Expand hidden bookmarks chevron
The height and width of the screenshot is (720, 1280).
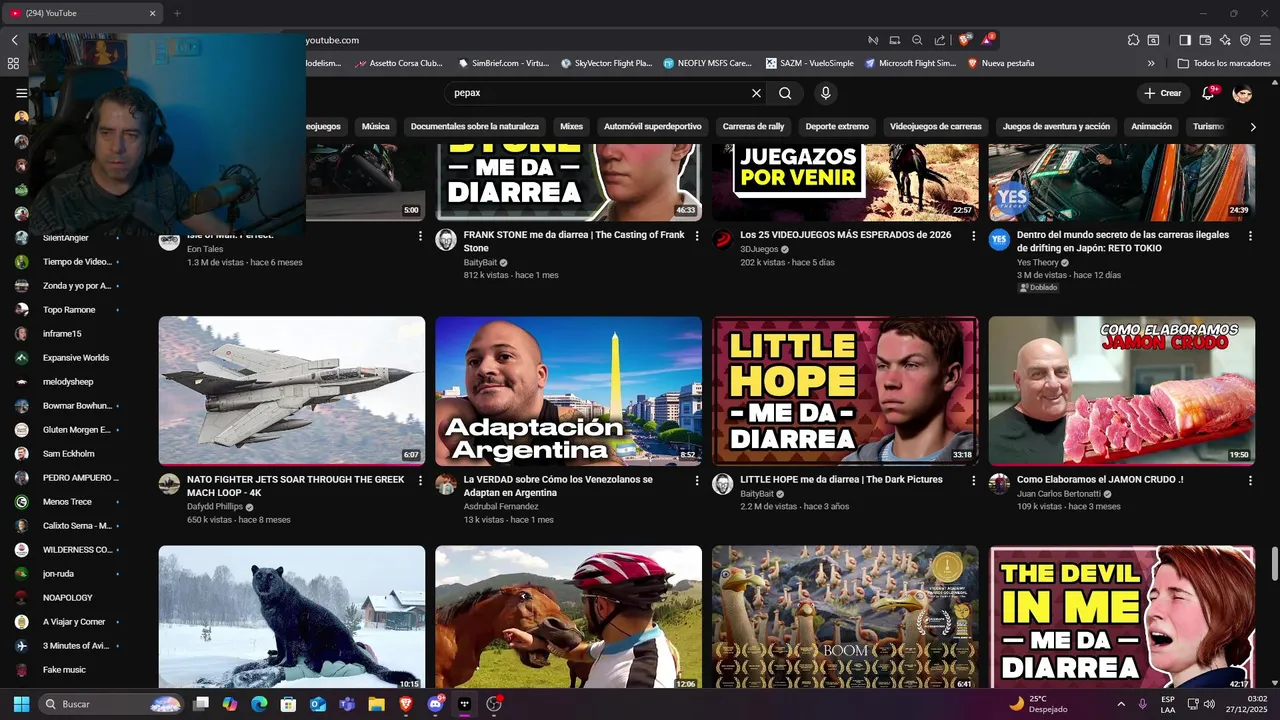[1151, 63]
